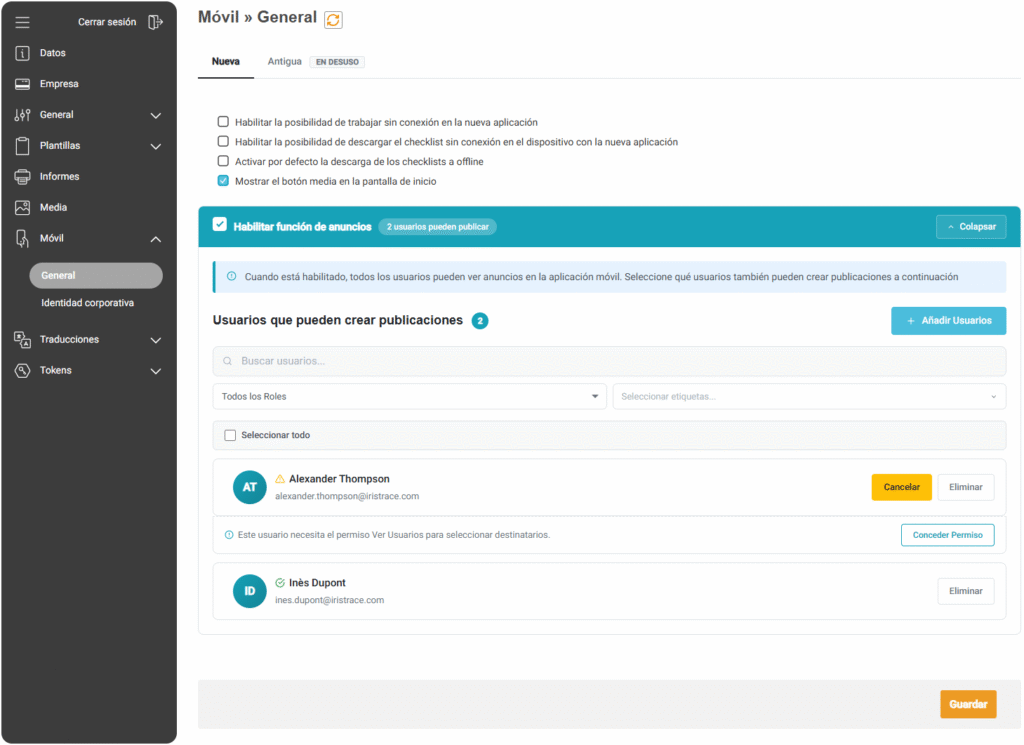Click the hamburger menu icon in sidebar
Image resolution: width=1024 pixels, height=745 pixels.
[x=23, y=22]
